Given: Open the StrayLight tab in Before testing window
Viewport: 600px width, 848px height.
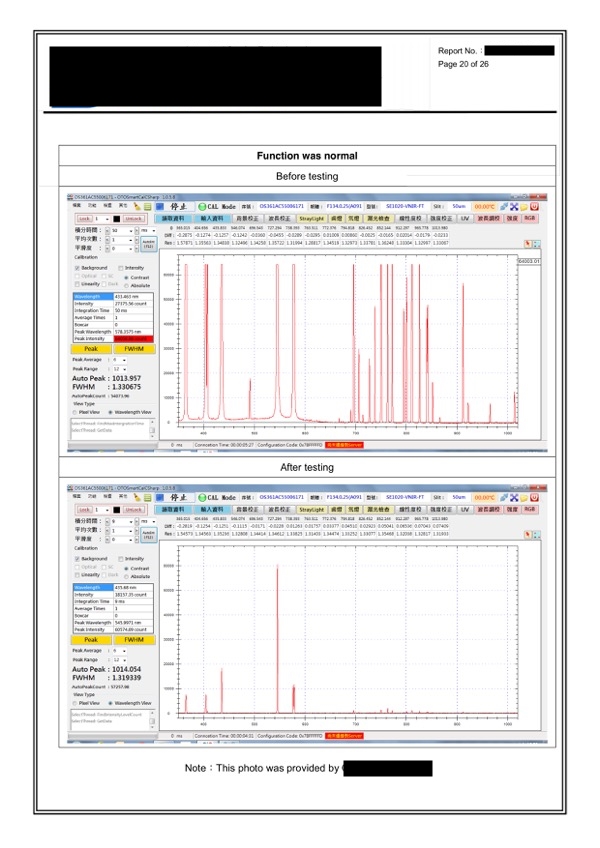Looking at the screenshot, I should coord(312,219).
